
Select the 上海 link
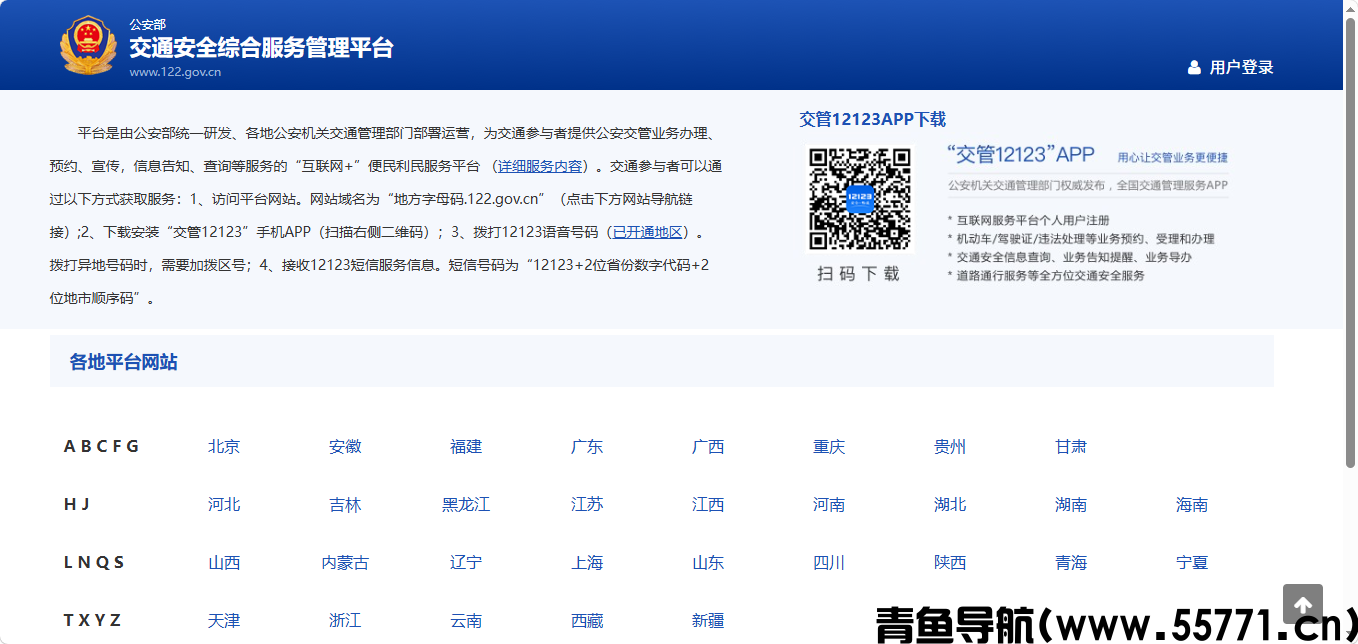(x=587, y=563)
